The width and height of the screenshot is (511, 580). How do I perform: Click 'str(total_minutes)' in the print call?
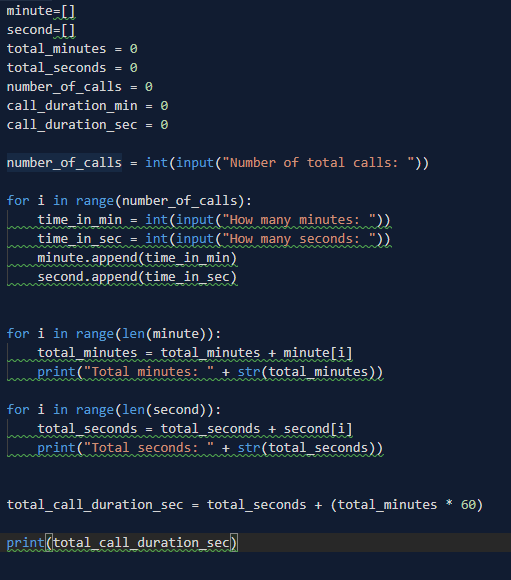[x=306, y=372]
